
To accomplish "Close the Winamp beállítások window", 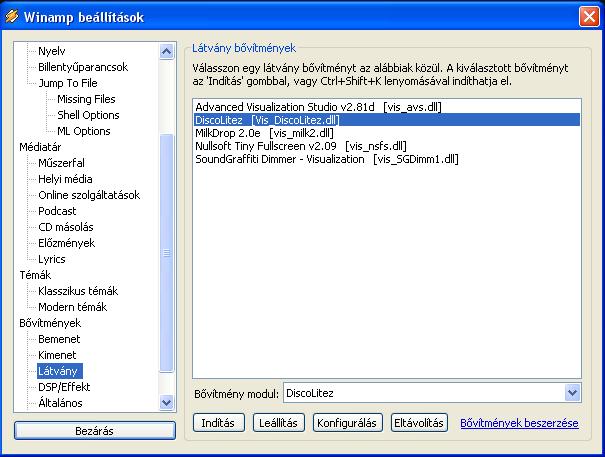I will pyautogui.click(x=589, y=17).
